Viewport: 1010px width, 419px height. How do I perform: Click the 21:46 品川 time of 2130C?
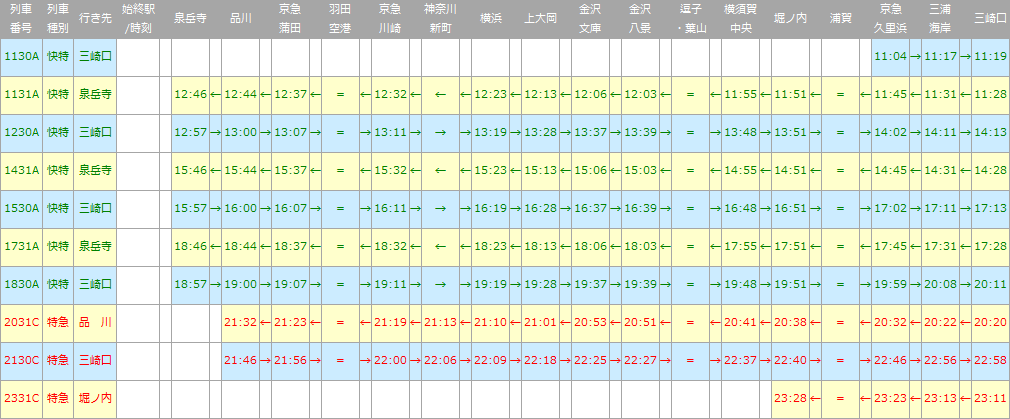(x=240, y=360)
